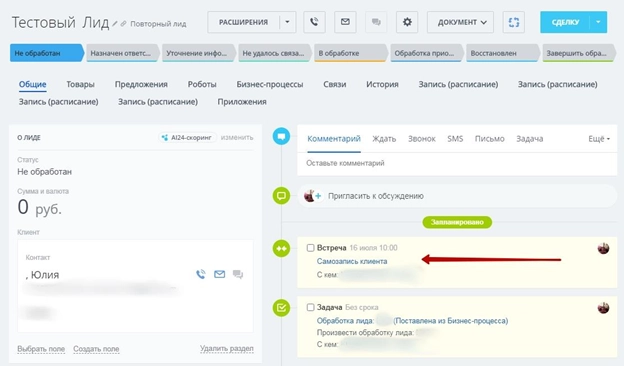Click the link icon next to lead title
The image size is (624, 366).
(123, 24)
